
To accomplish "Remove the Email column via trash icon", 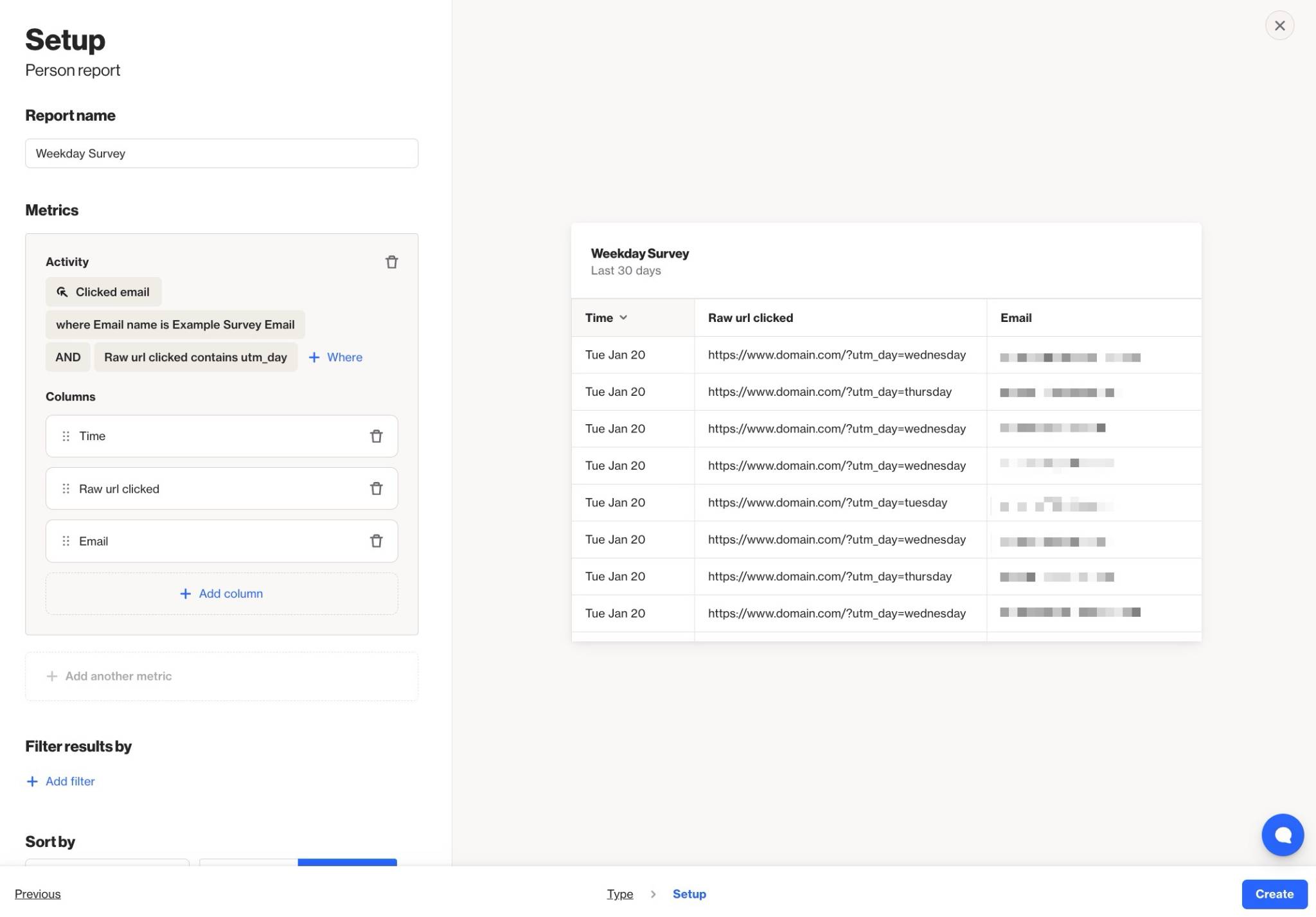I will [376, 541].
